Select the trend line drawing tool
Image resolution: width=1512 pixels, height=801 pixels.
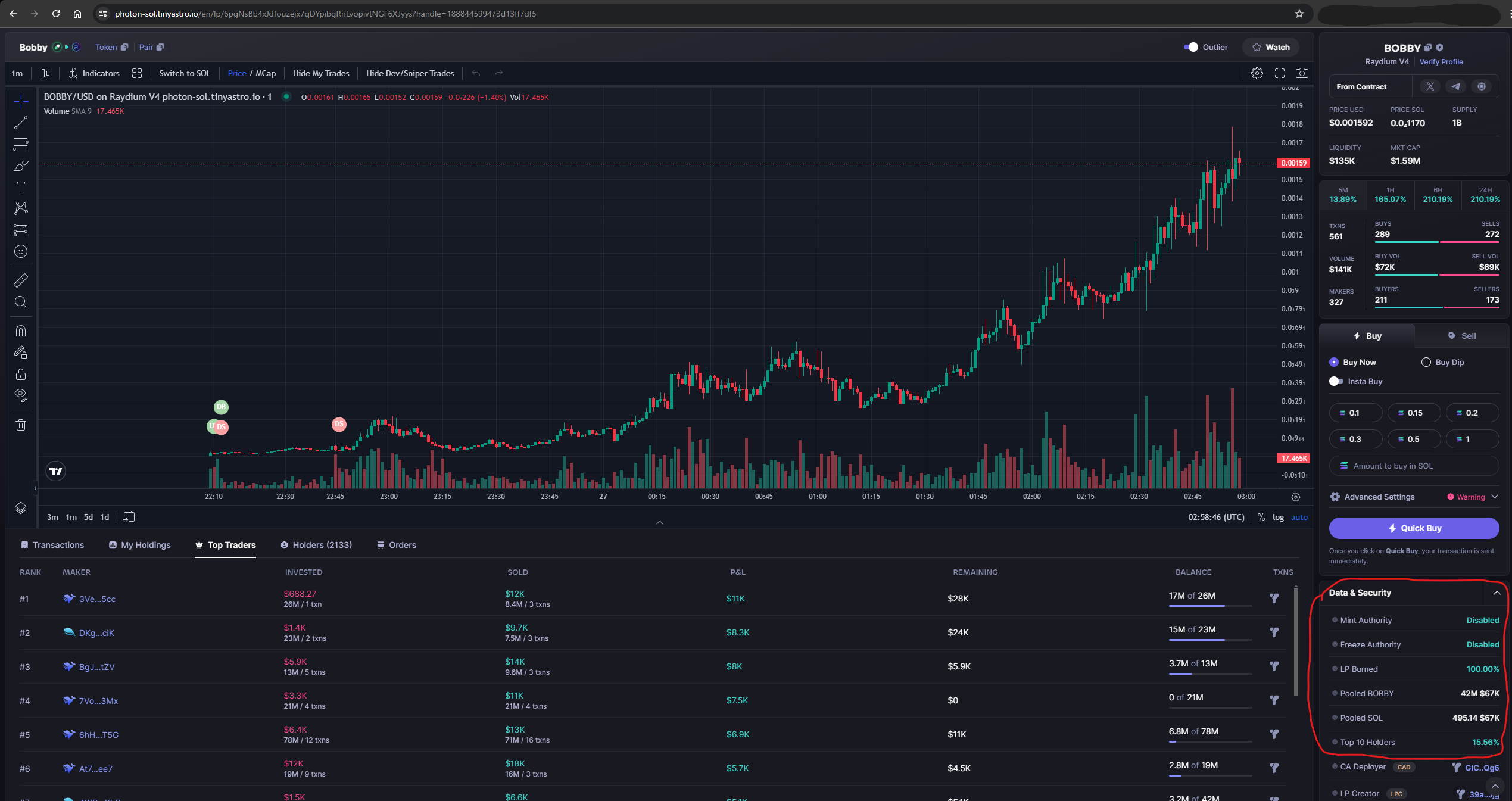(x=21, y=123)
